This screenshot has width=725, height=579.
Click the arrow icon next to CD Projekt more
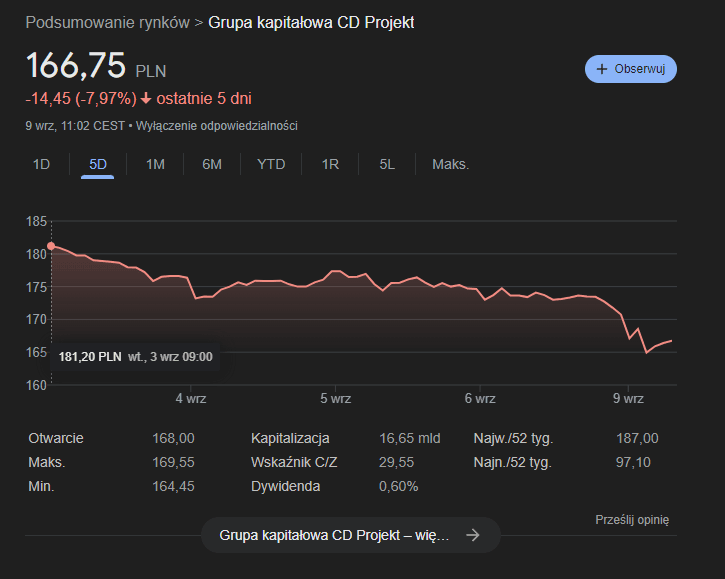pyautogui.click(x=473, y=535)
